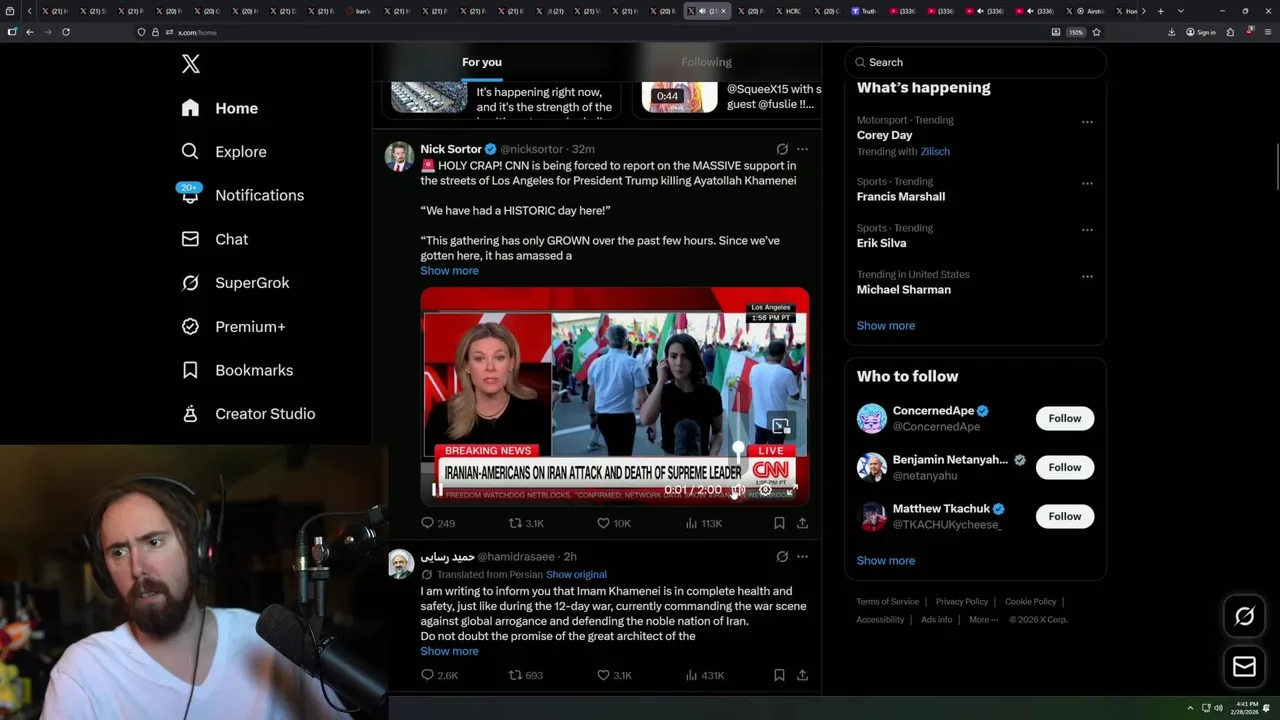Image resolution: width=1280 pixels, height=720 pixels.
Task: Click Grok icon on Nick Sortor post
Action: [x=782, y=149]
